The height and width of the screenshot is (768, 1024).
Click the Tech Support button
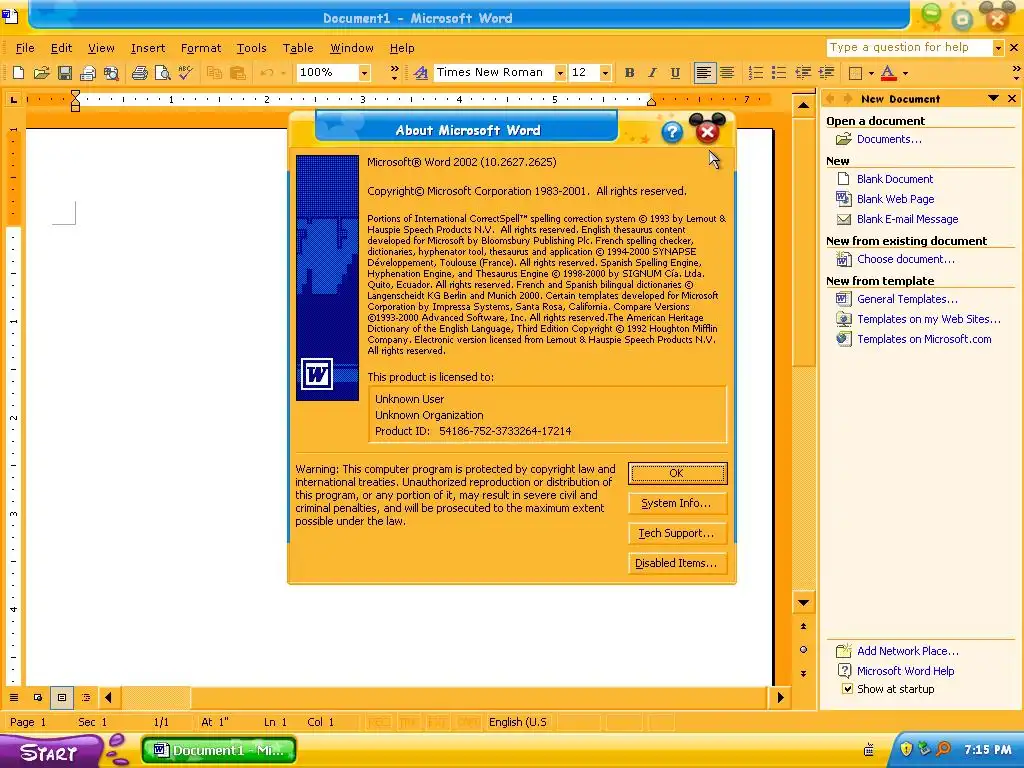click(677, 534)
